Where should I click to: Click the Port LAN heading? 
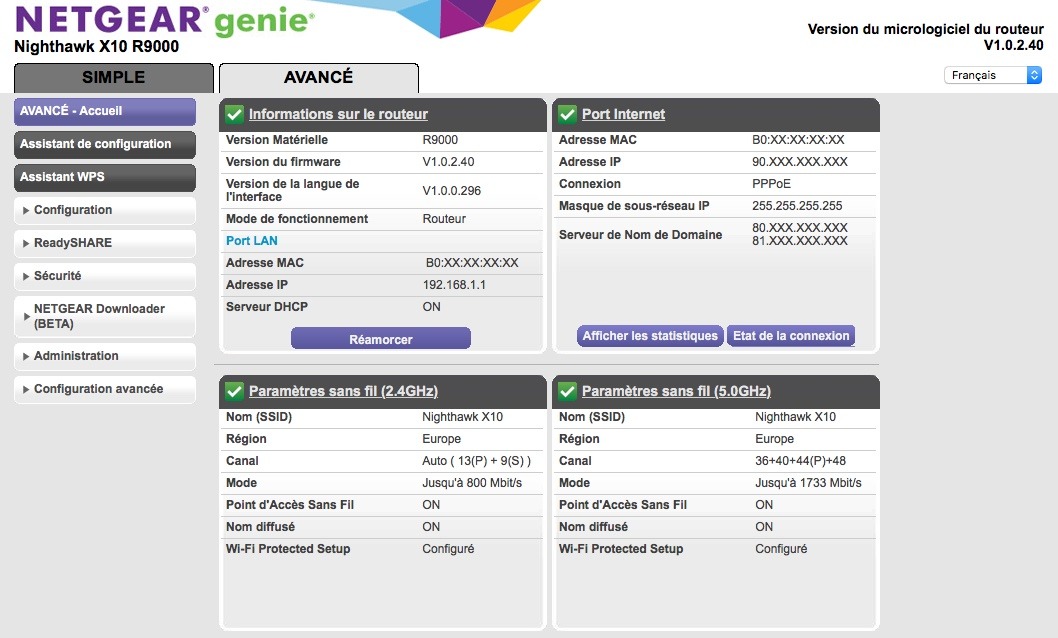tap(252, 241)
